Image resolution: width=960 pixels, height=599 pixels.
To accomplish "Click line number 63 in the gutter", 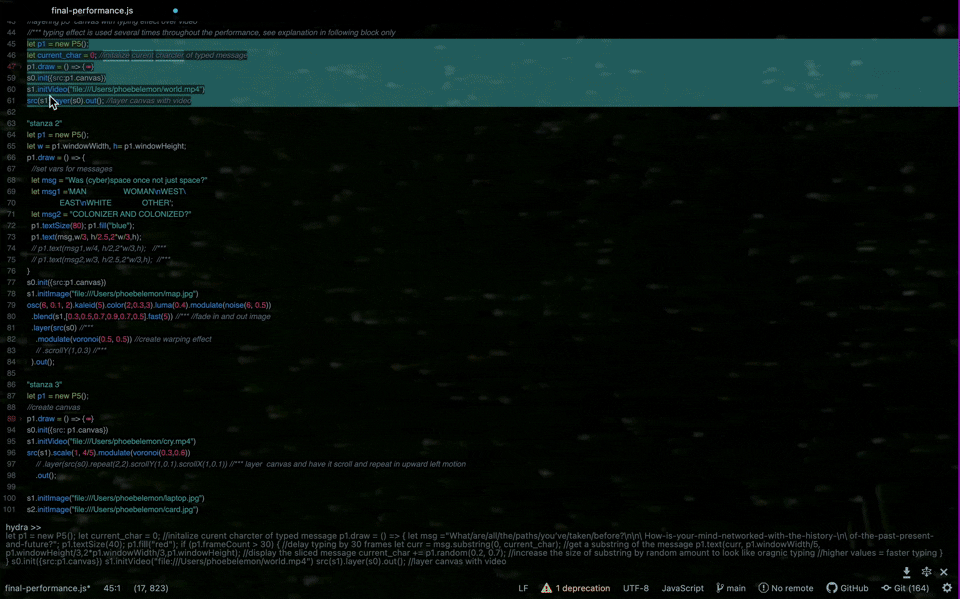I will click(x=10, y=123).
